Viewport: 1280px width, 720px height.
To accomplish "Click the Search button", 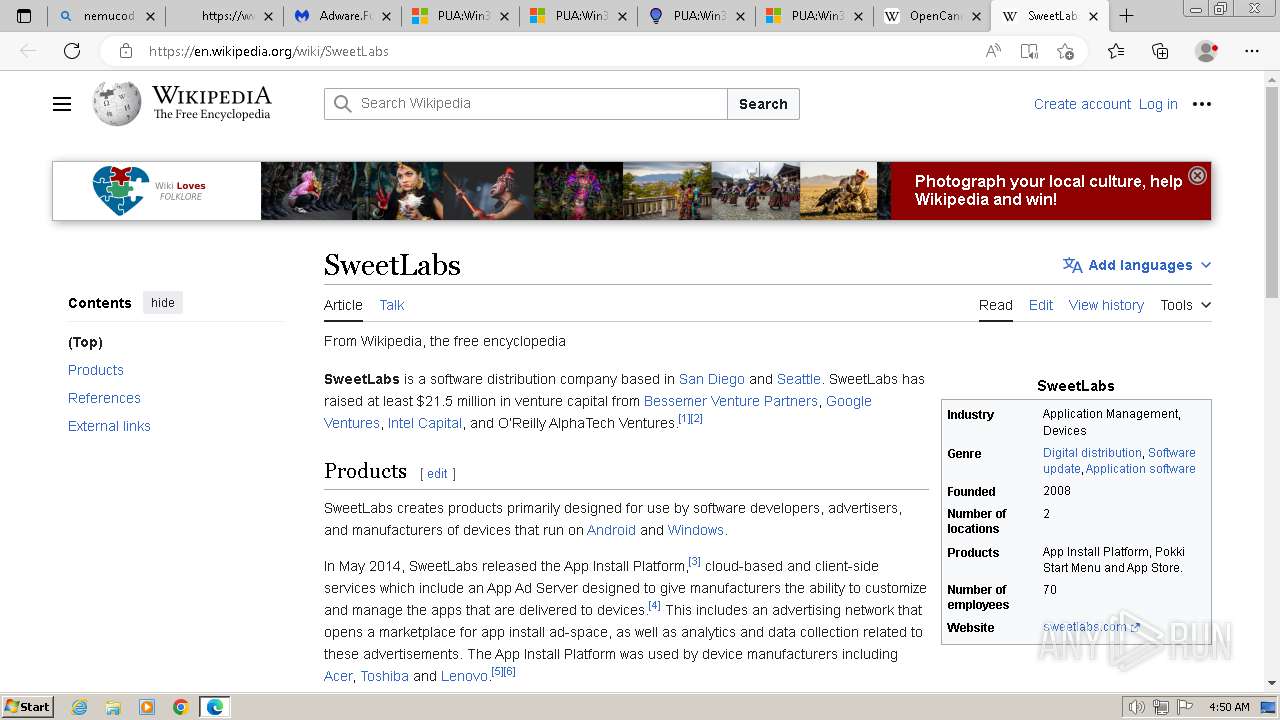I will pos(763,104).
